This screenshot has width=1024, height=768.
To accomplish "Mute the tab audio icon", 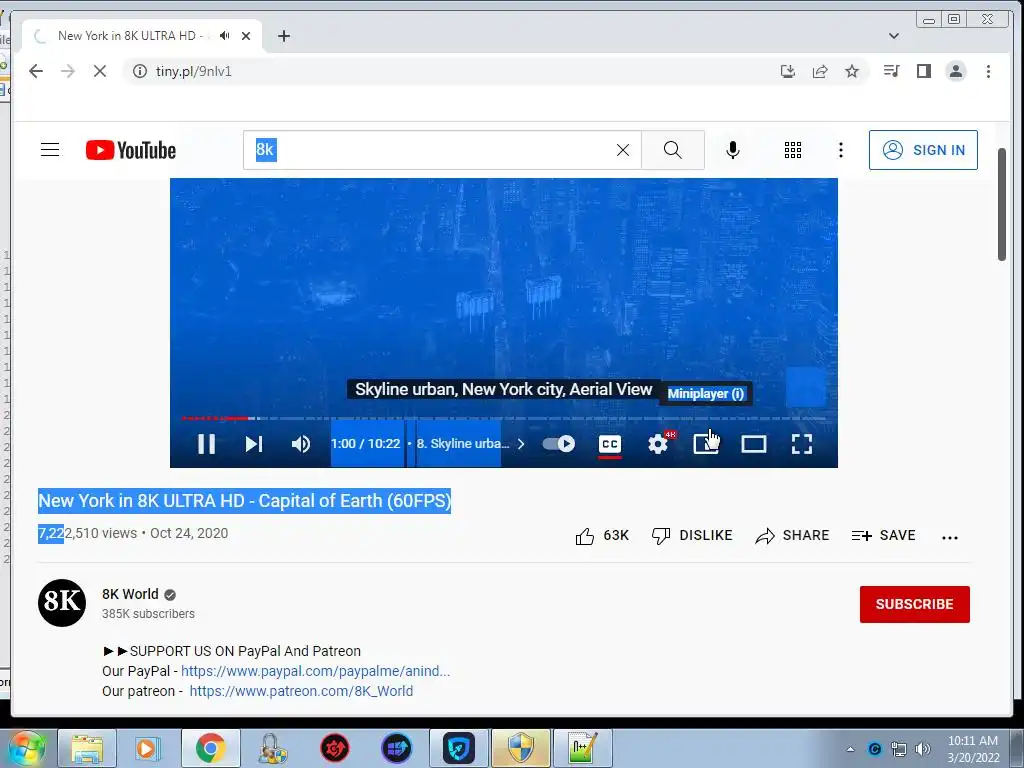I will point(225,36).
